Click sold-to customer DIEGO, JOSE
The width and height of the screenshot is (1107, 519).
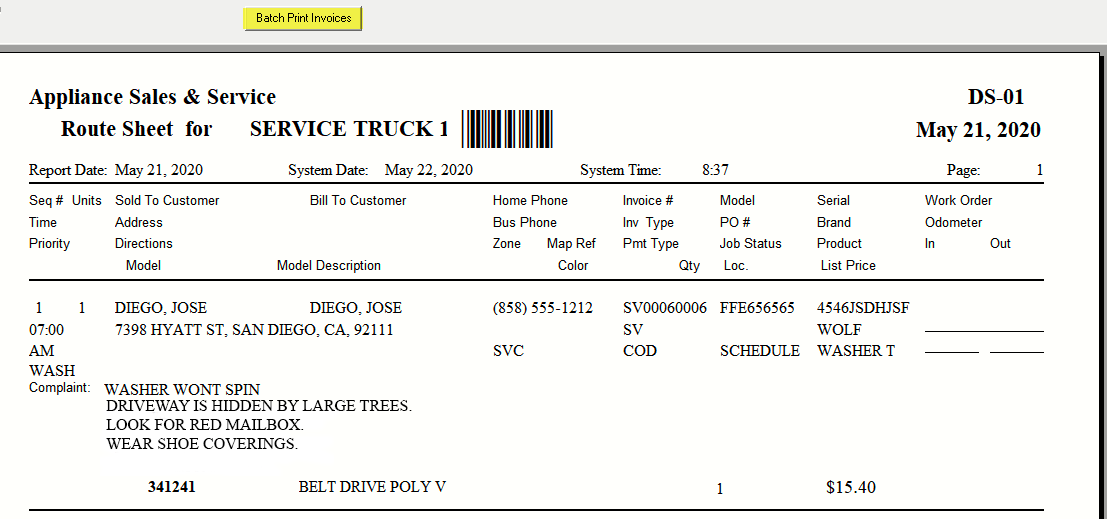click(x=160, y=308)
